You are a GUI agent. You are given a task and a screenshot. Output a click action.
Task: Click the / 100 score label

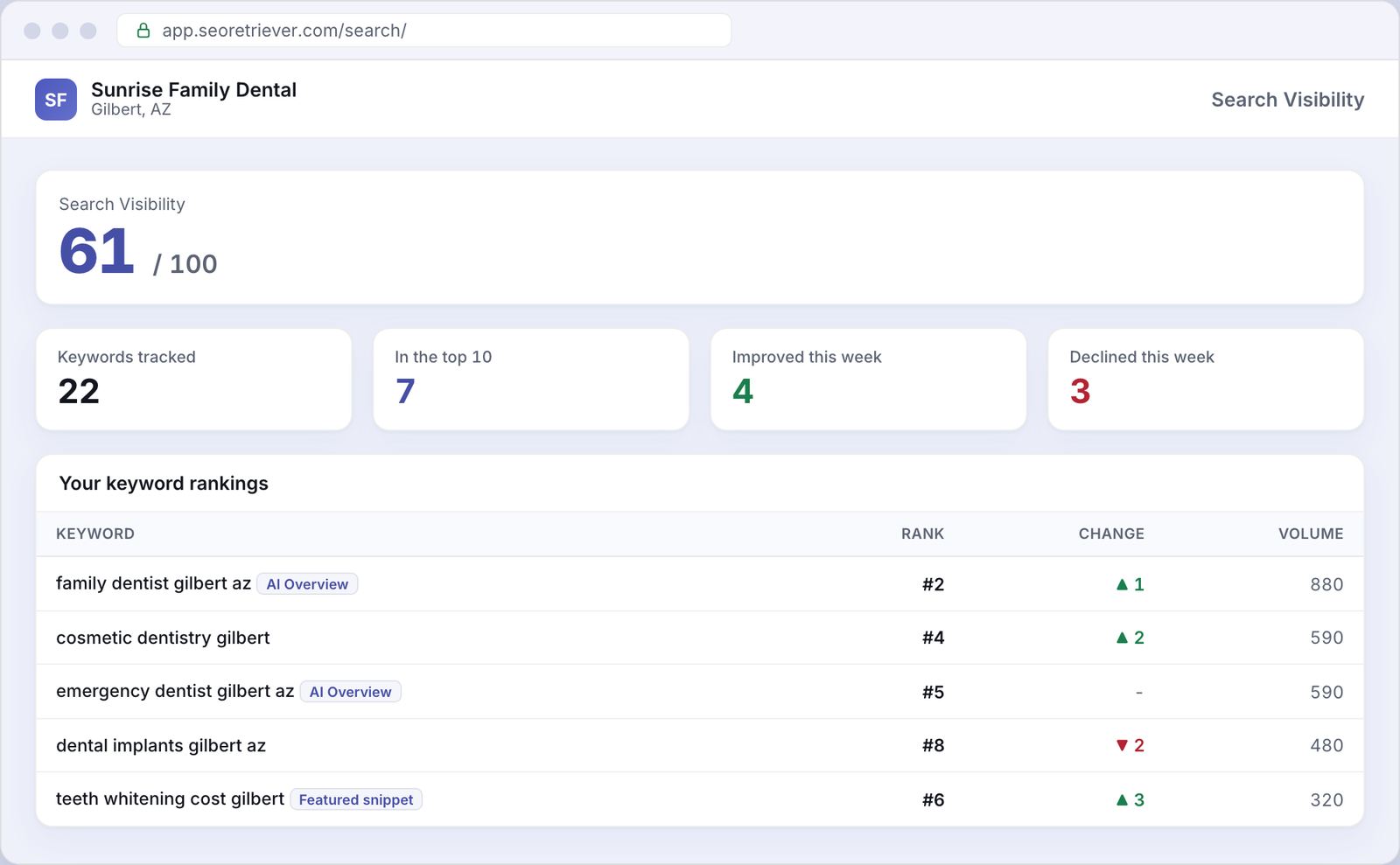point(185,263)
